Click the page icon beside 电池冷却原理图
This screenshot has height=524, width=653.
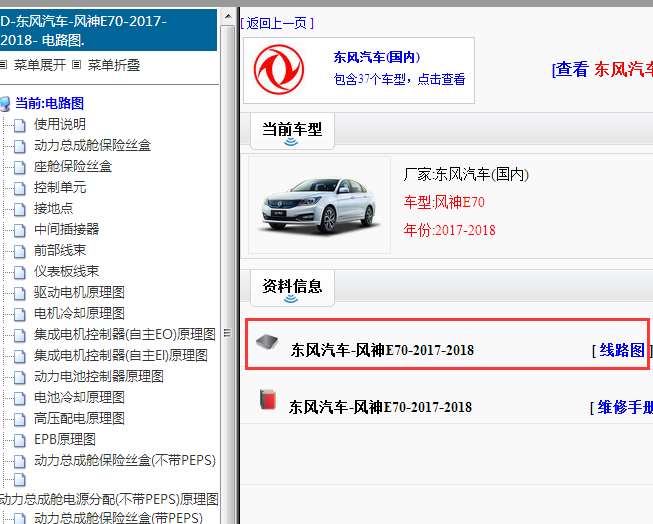coord(20,398)
